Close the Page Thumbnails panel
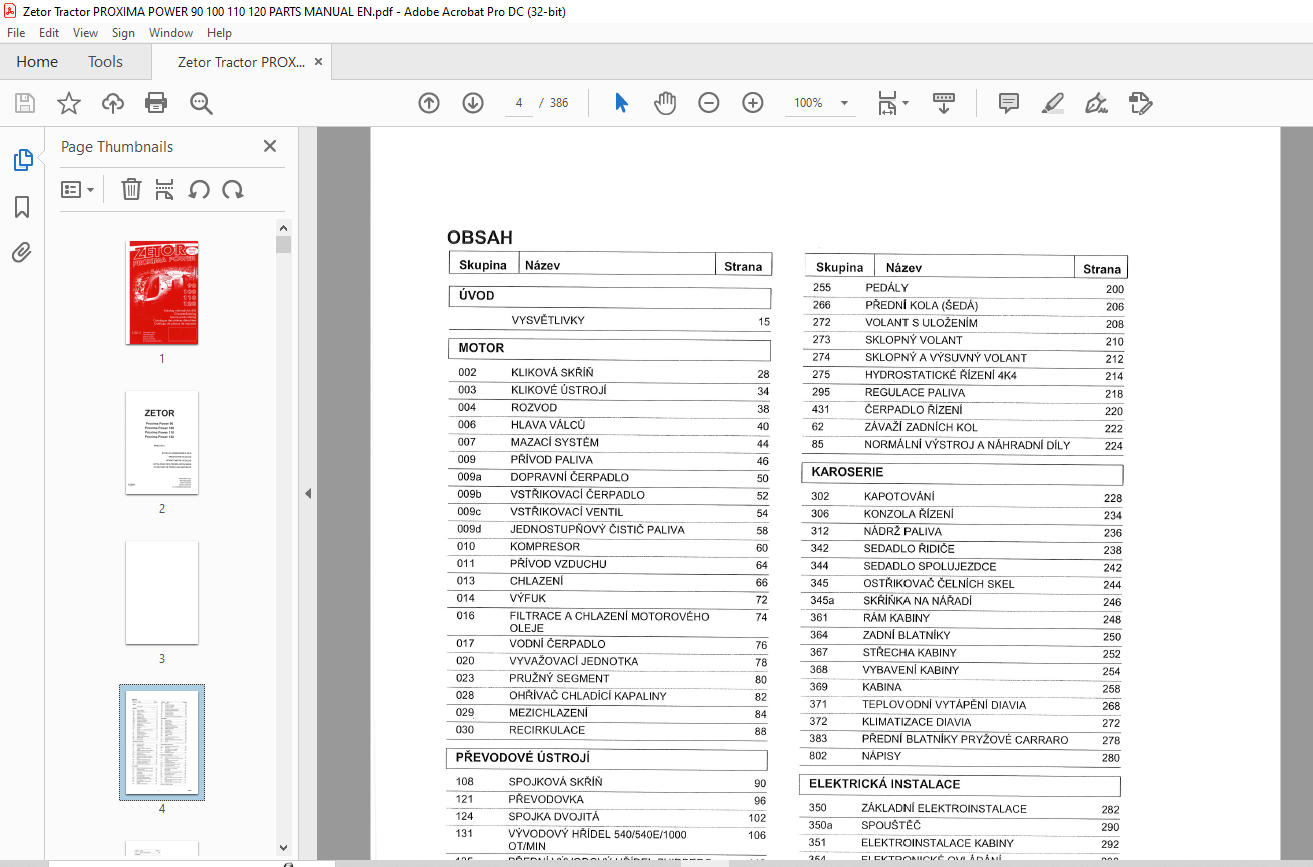The height and width of the screenshot is (867, 1313). (x=270, y=146)
